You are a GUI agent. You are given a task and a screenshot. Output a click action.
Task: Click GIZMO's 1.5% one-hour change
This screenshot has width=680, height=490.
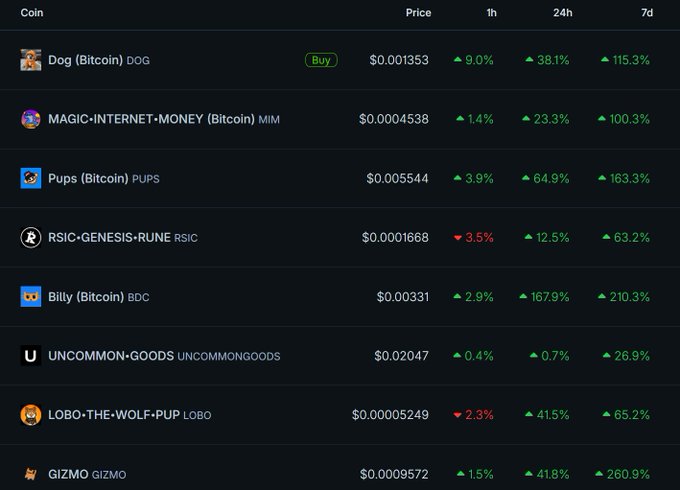(475, 474)
